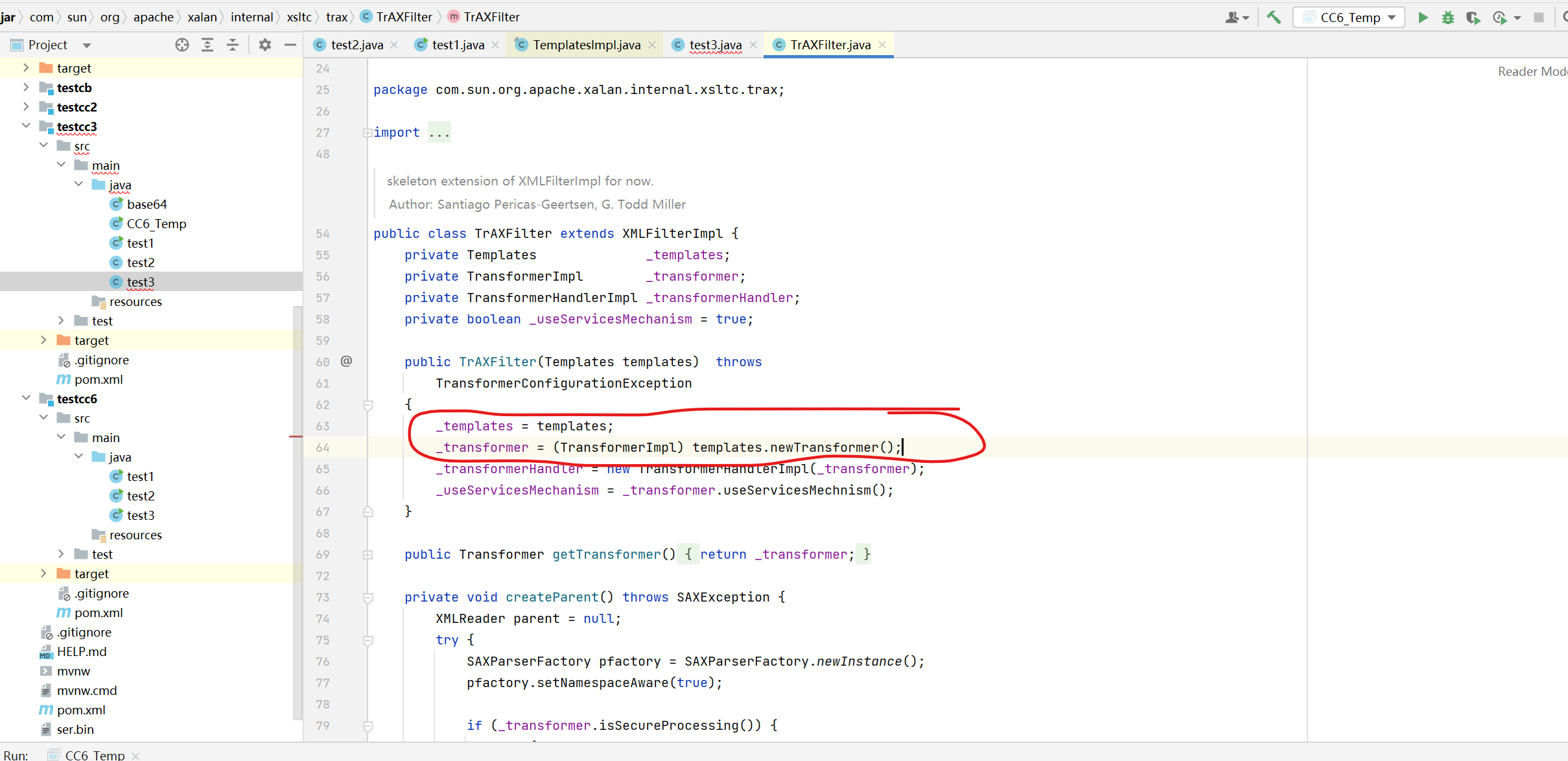Image resolution: width=1568 pixels, height=761 pixels.
Task: Open the CC6_Temp run configuration dropdown
Action: pos(1348,18)
